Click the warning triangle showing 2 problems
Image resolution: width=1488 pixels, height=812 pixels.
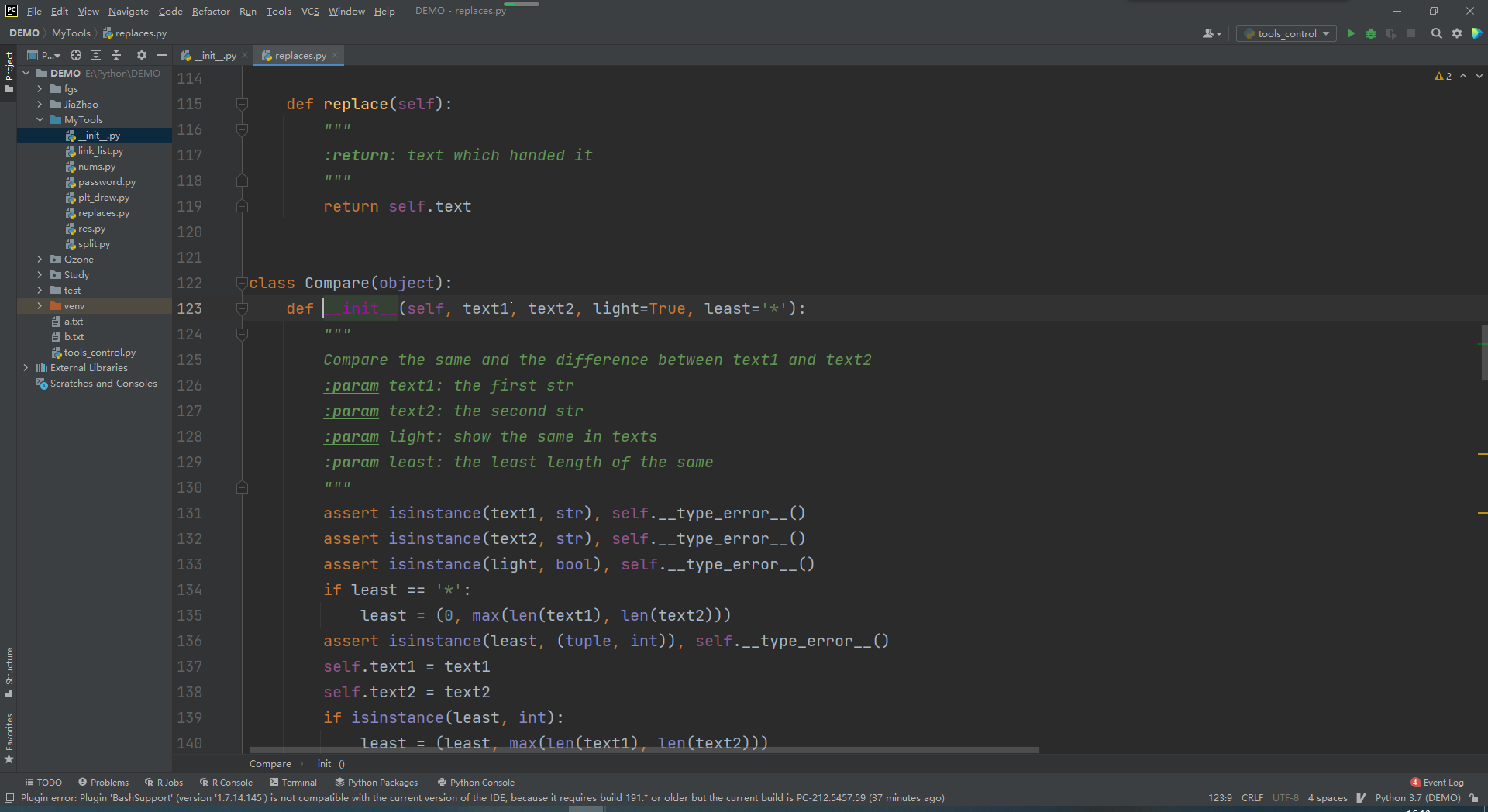click(1443, 76)
